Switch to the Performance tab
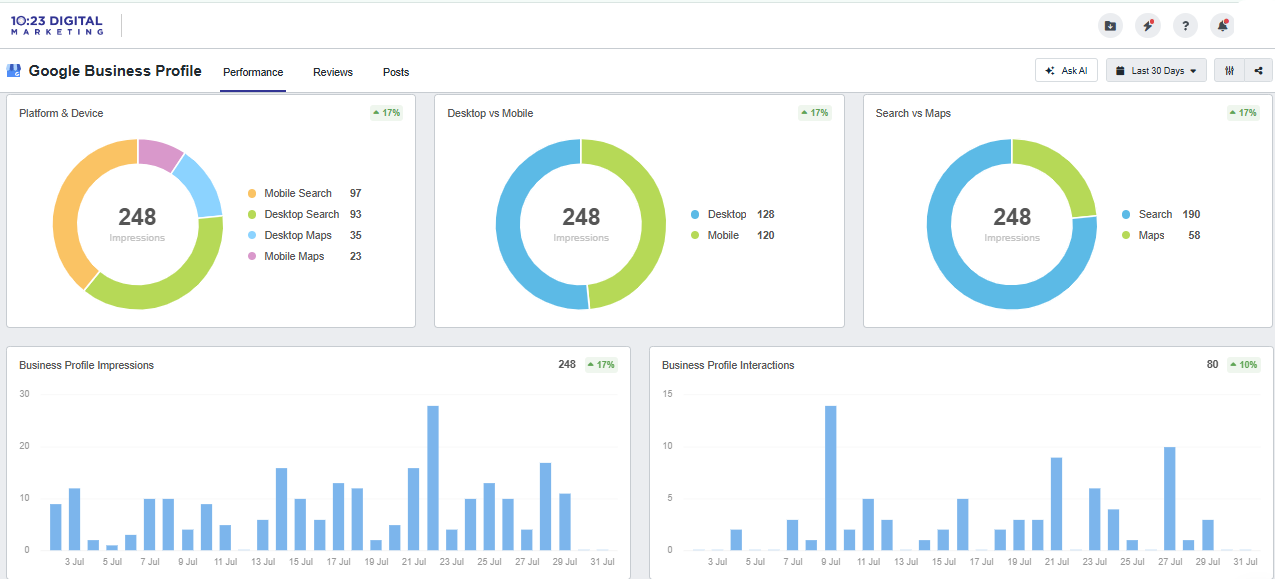 pyautogui.click(x=253, y=72)
